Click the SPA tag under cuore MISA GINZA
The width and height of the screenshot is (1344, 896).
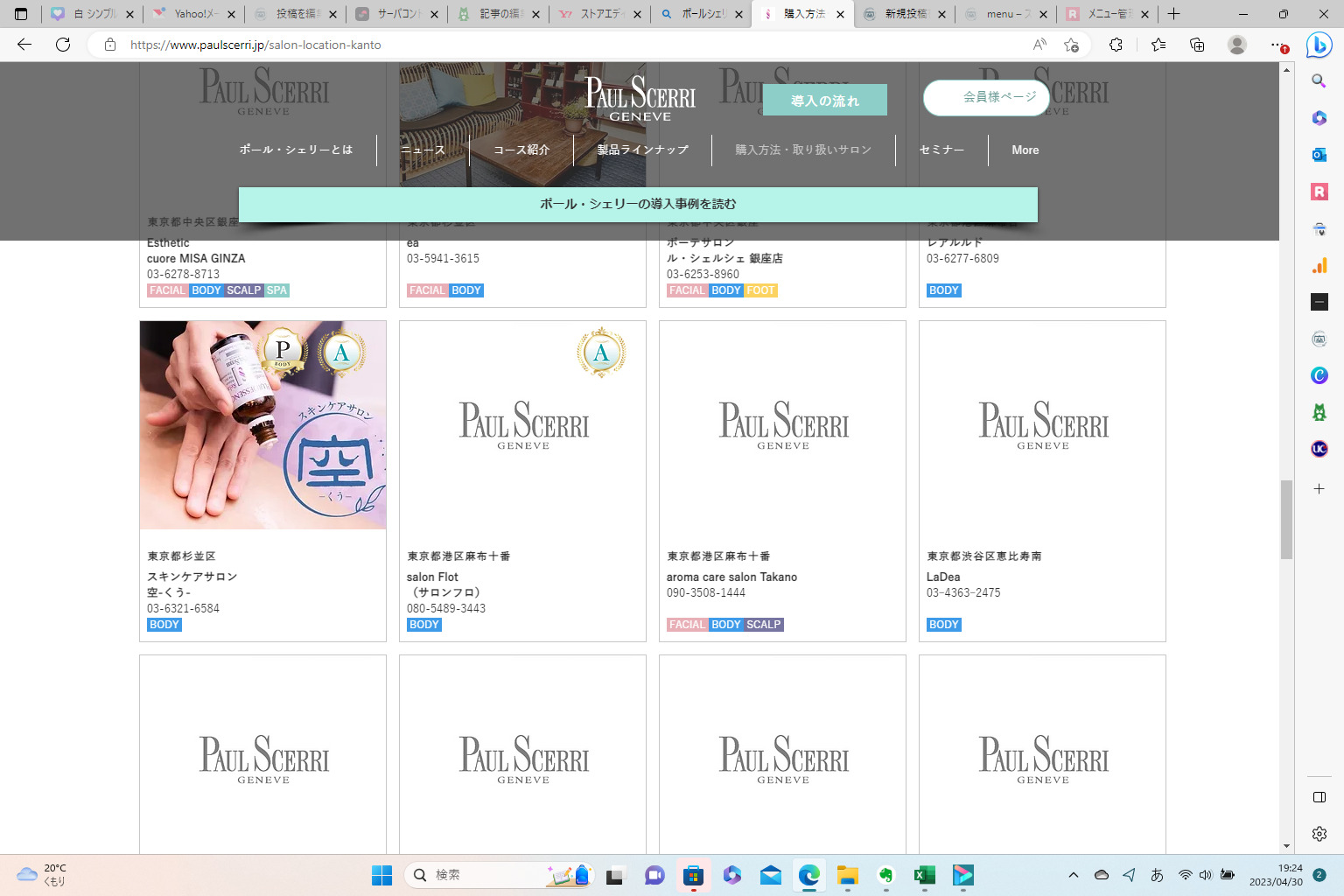pyautogui.click(x=276, y=290)
